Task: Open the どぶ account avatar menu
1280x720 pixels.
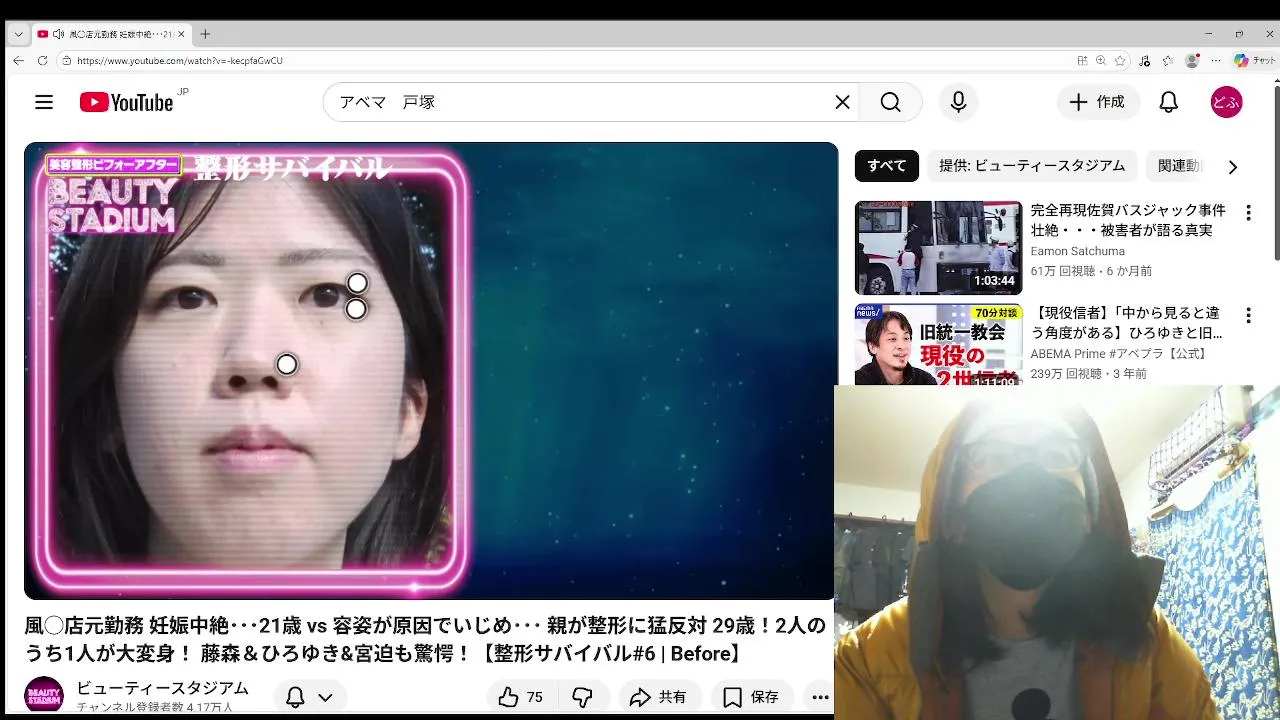Action: (1226, 102)
